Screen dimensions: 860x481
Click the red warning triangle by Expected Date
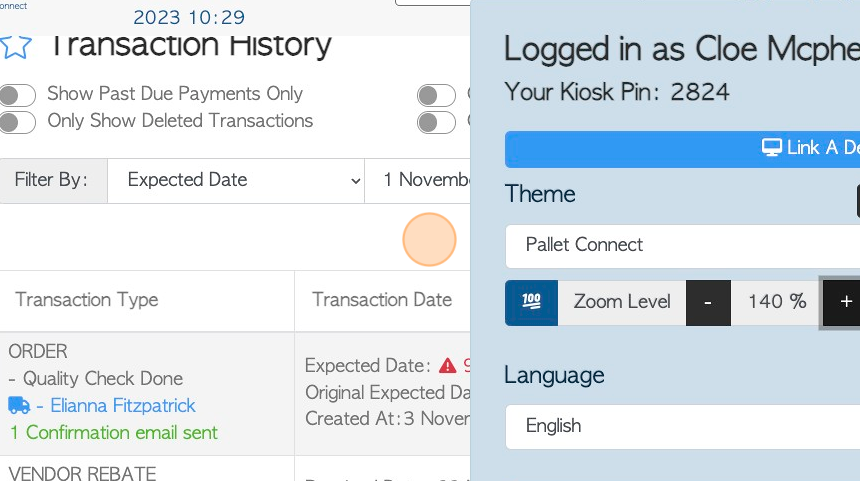click(x=448, y=365)
